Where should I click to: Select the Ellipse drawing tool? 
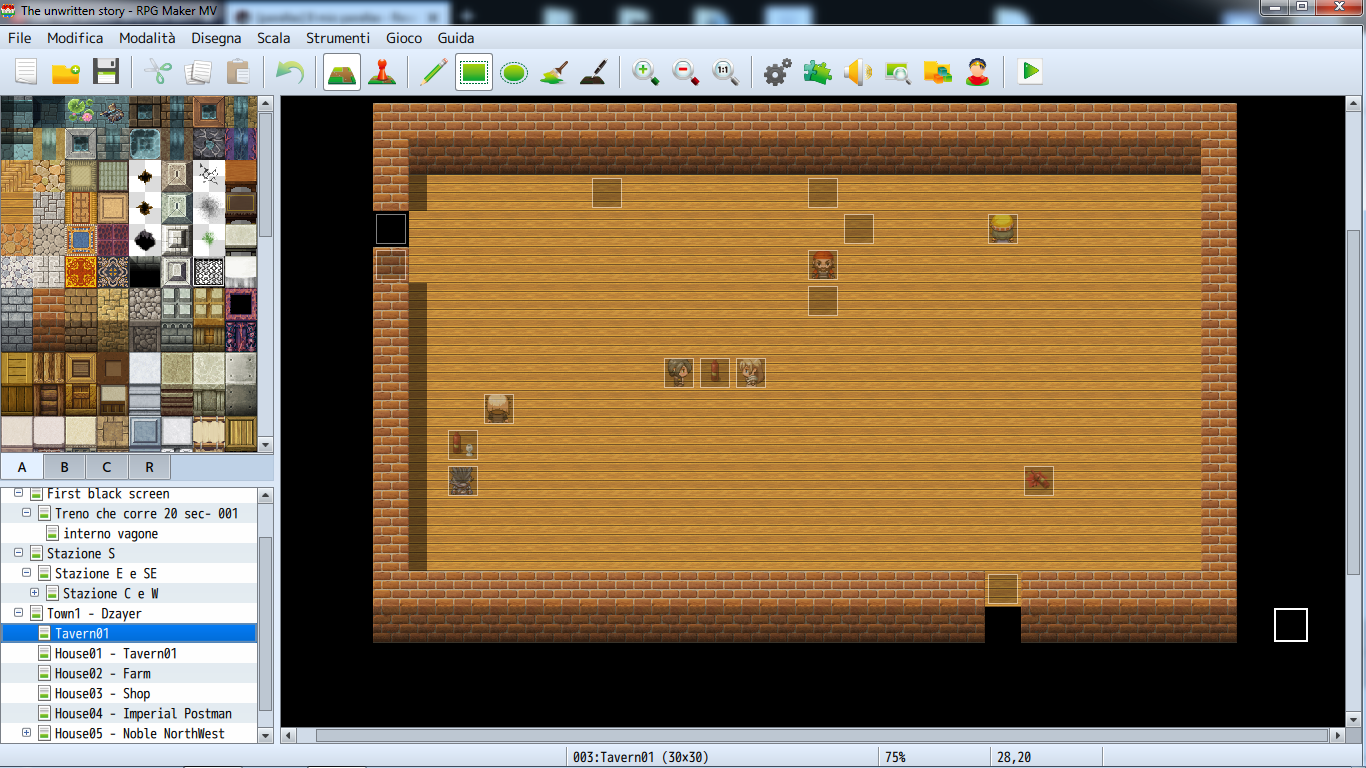coord(514,72)
